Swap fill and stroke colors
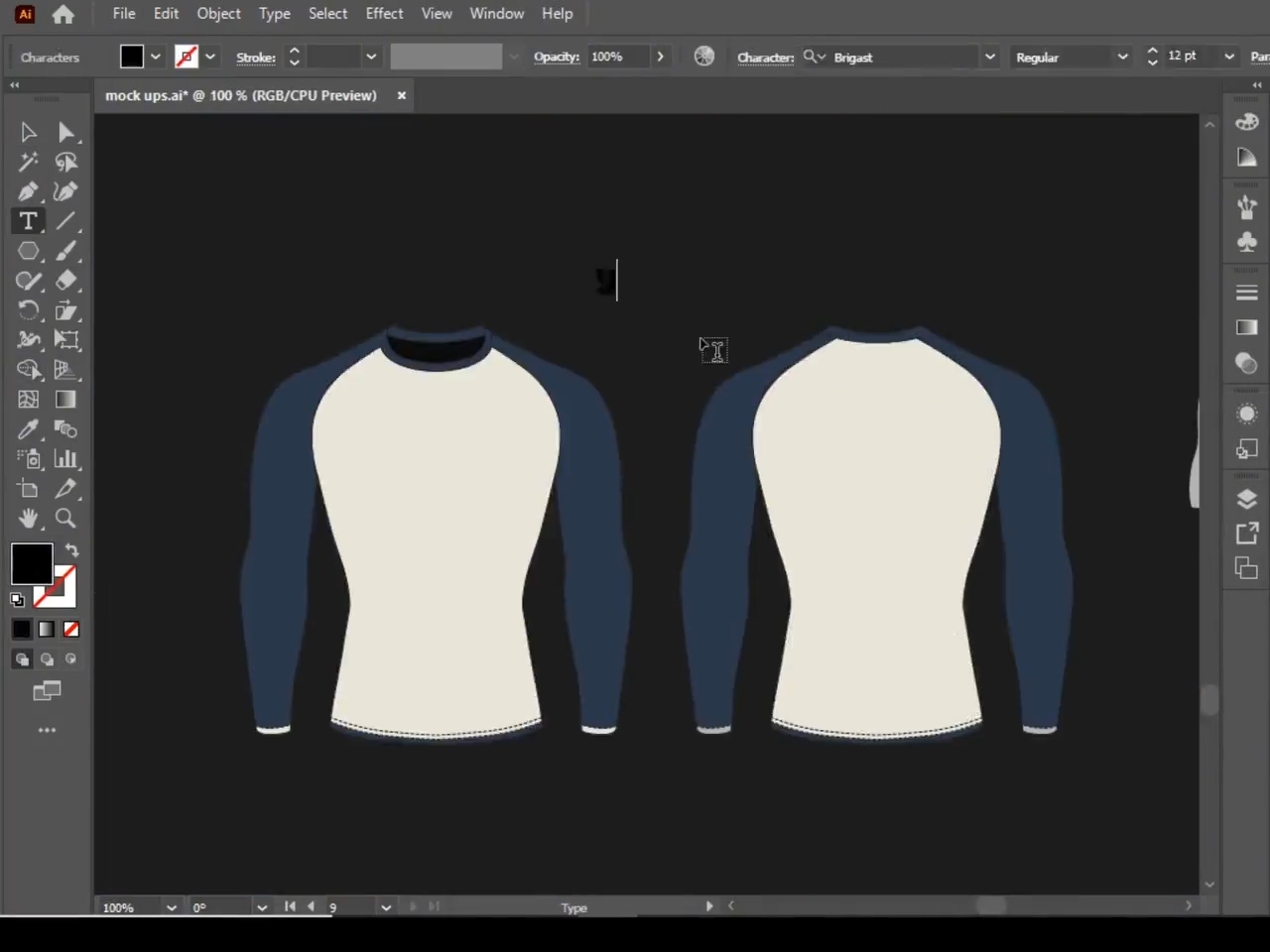1270x952 pixels. [x=71, y=550]
